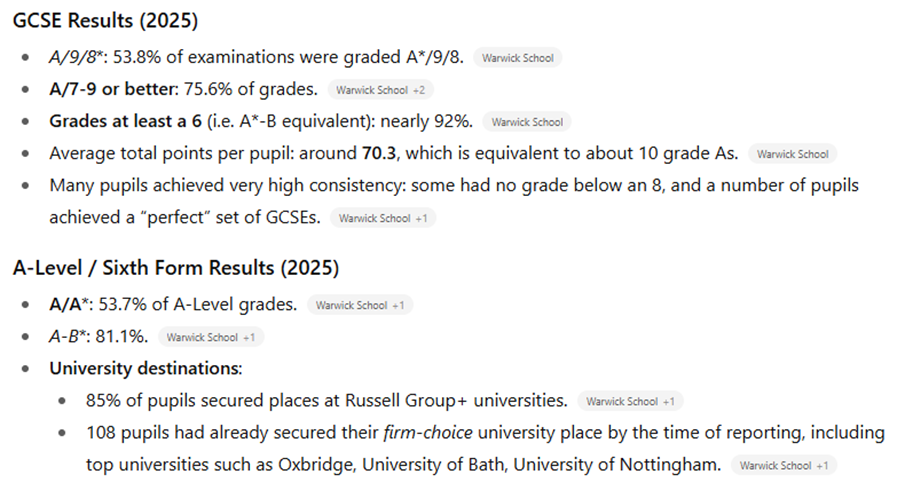Image resolution: width=905 pixels, height=490 pixels.
Task: Click the GCSE Results (2025) heading
Action: [x=104, y=21]
